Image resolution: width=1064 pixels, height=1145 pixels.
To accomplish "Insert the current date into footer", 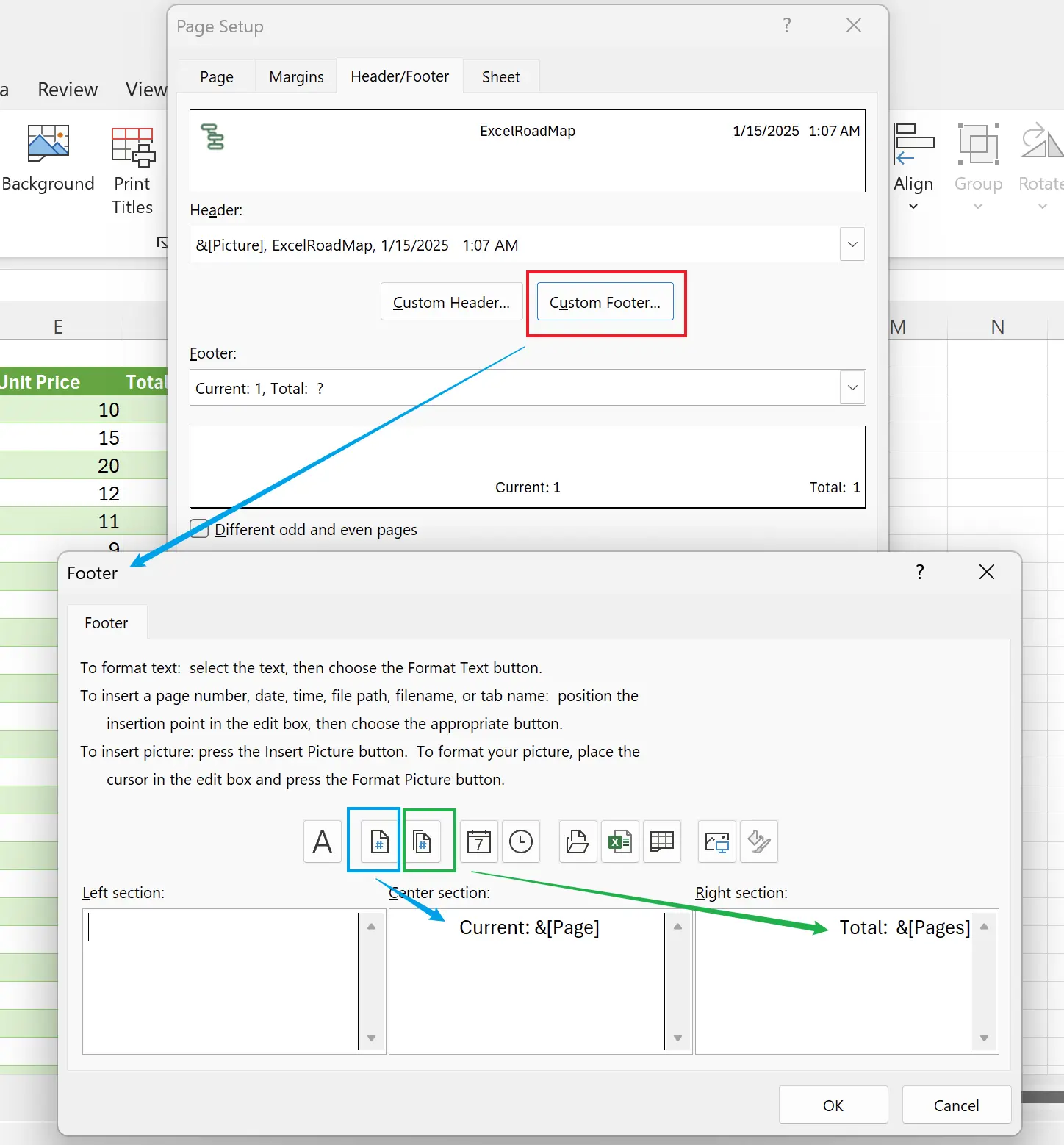I will point(479,841).
